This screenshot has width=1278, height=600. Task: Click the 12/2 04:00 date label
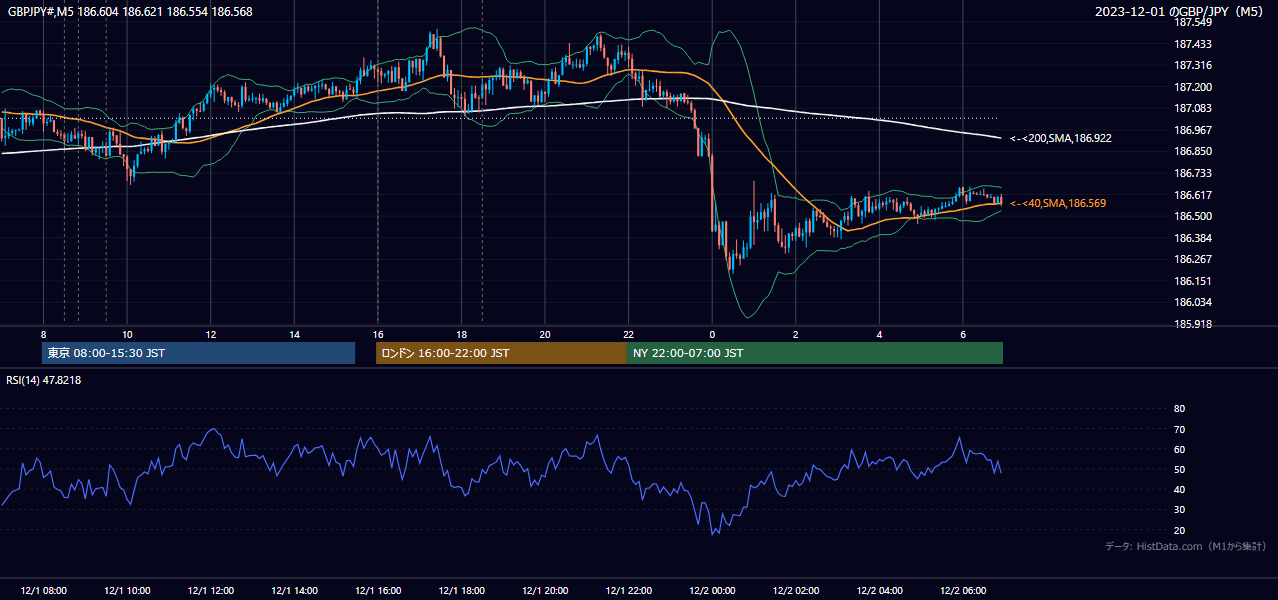pyautogui.click(x=879, y=591)
